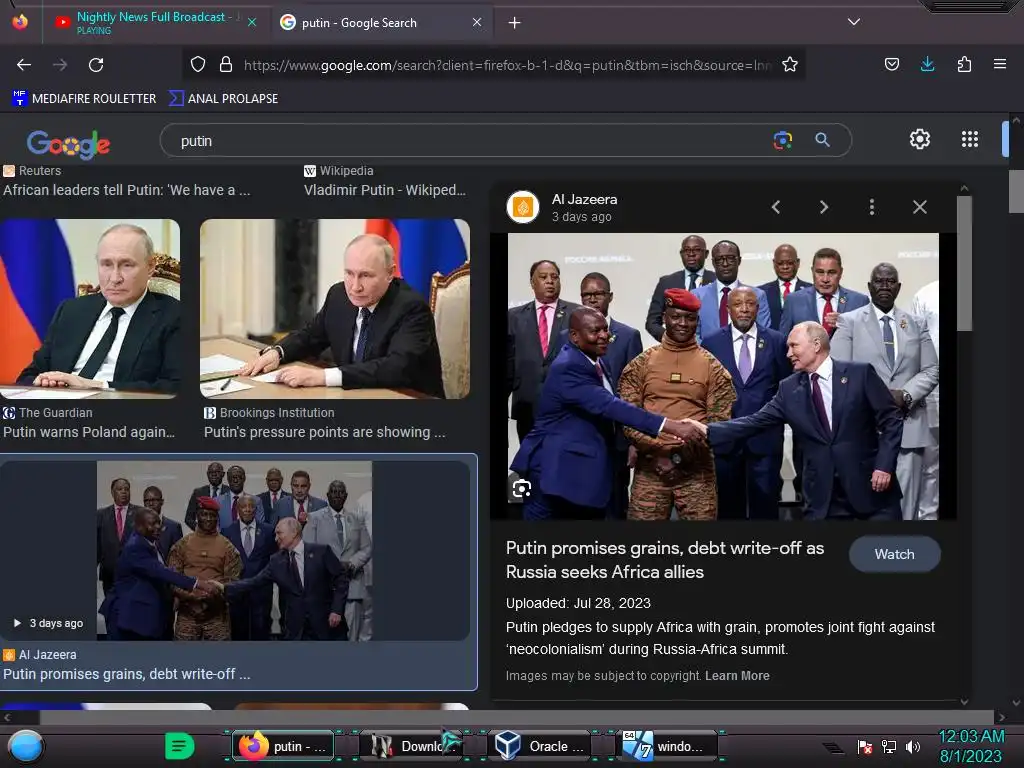Open Google quick settings gear
Viewport: 1024px width, 768px height.
(920, 139)
